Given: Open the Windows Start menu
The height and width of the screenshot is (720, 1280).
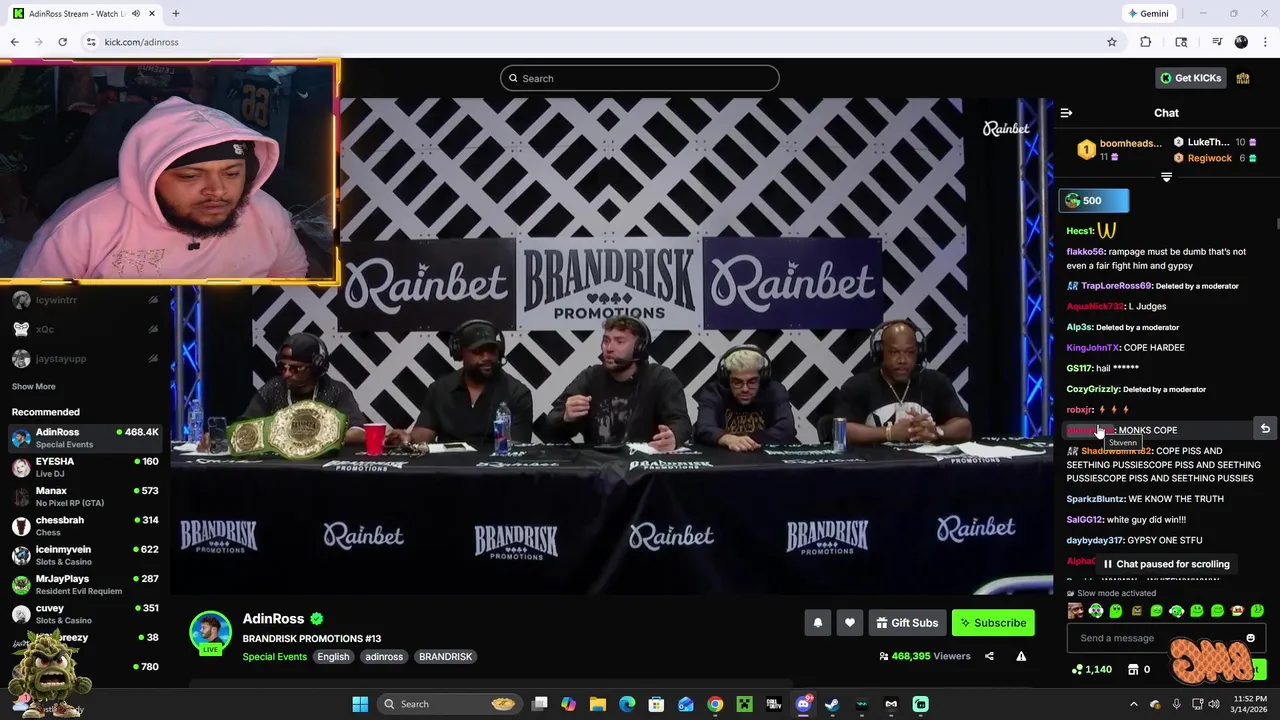Looking at the screenshot, I should pyautogui.click(x=360, y=704).
